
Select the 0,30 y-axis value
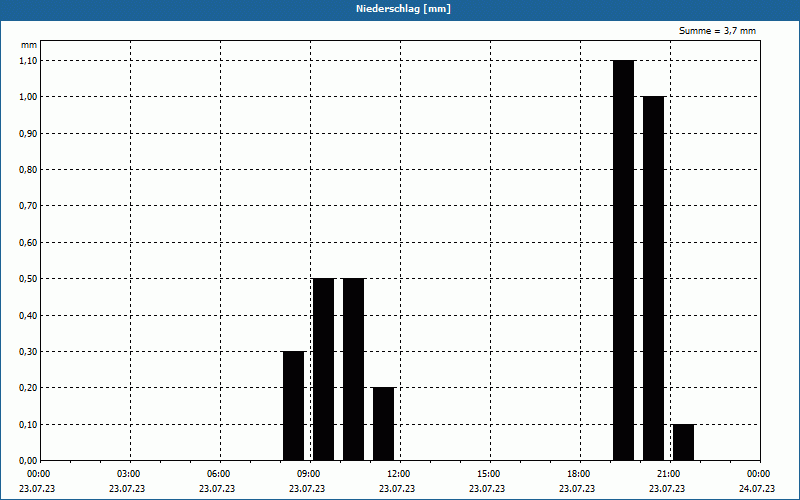(x=28, y=352)
